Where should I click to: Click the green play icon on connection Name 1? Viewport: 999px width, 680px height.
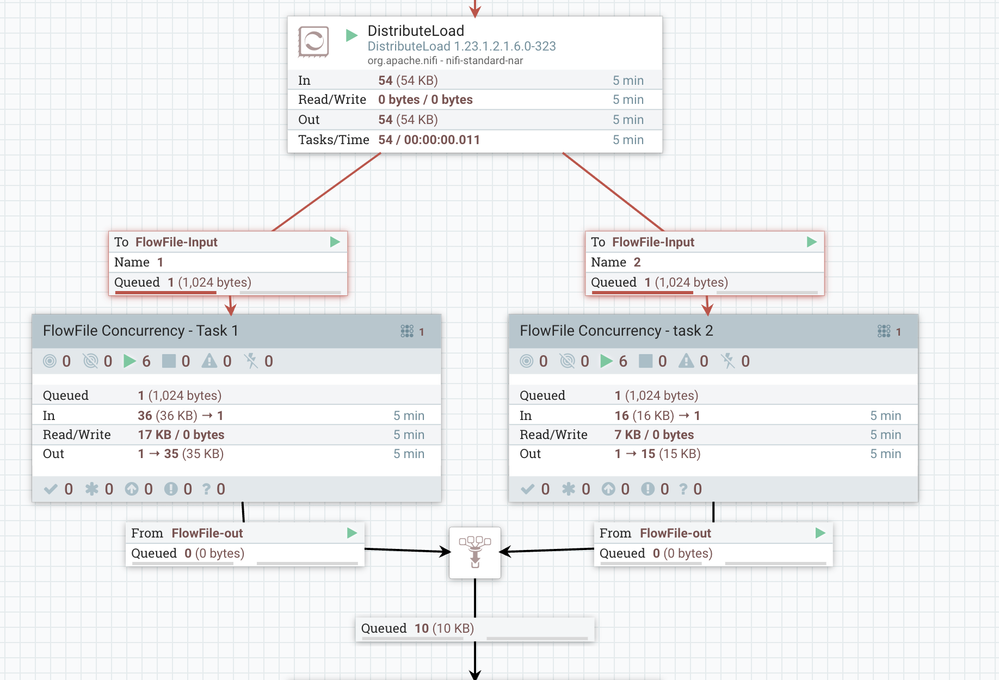pyautogui.click(x=334, y=242)
